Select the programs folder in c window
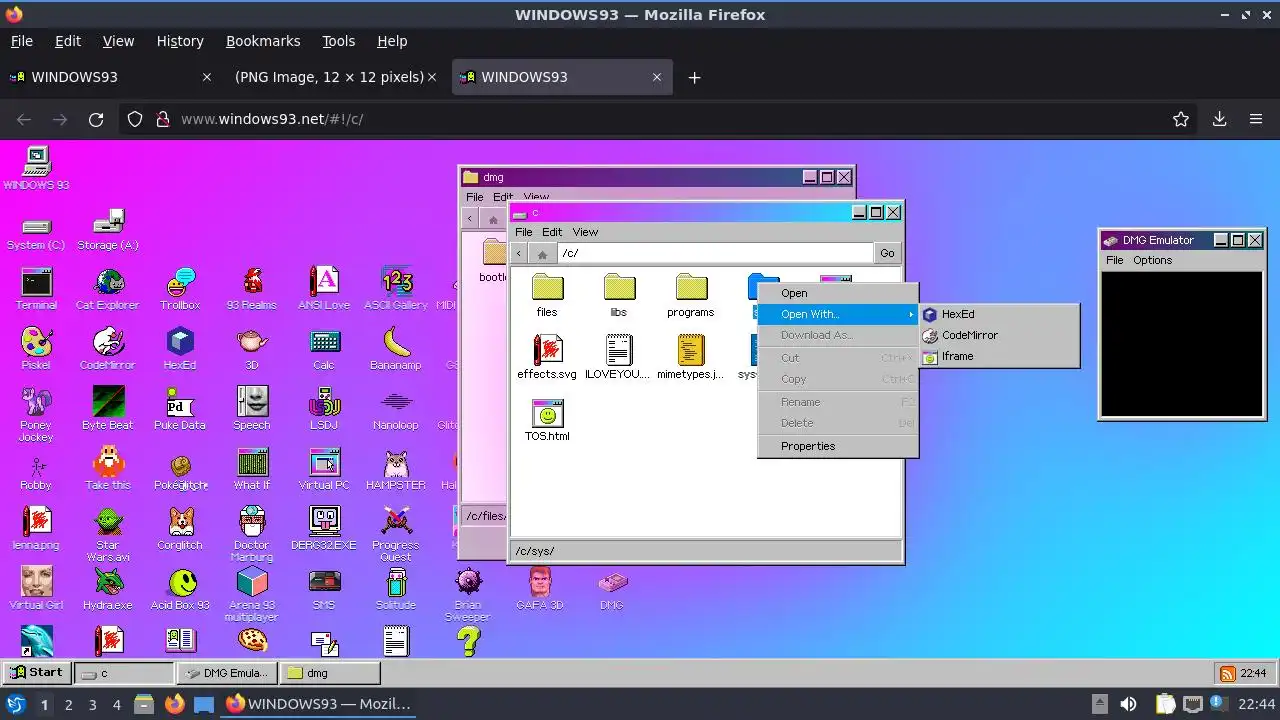Viewport: 1280px width, 720px height. [691, 295]
